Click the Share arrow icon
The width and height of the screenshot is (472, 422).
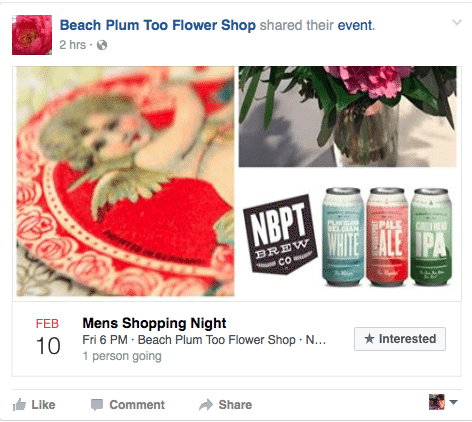tap(206, 405)
